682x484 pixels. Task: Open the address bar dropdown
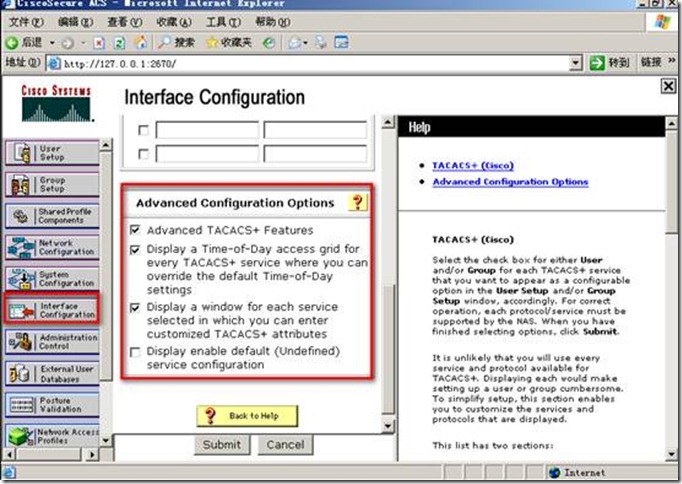pos(575,63)
